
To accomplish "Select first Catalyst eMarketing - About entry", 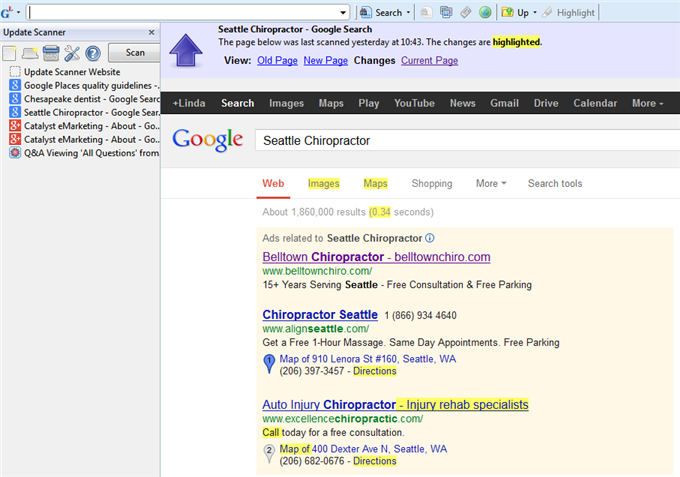I will click(x=84, y=126).
